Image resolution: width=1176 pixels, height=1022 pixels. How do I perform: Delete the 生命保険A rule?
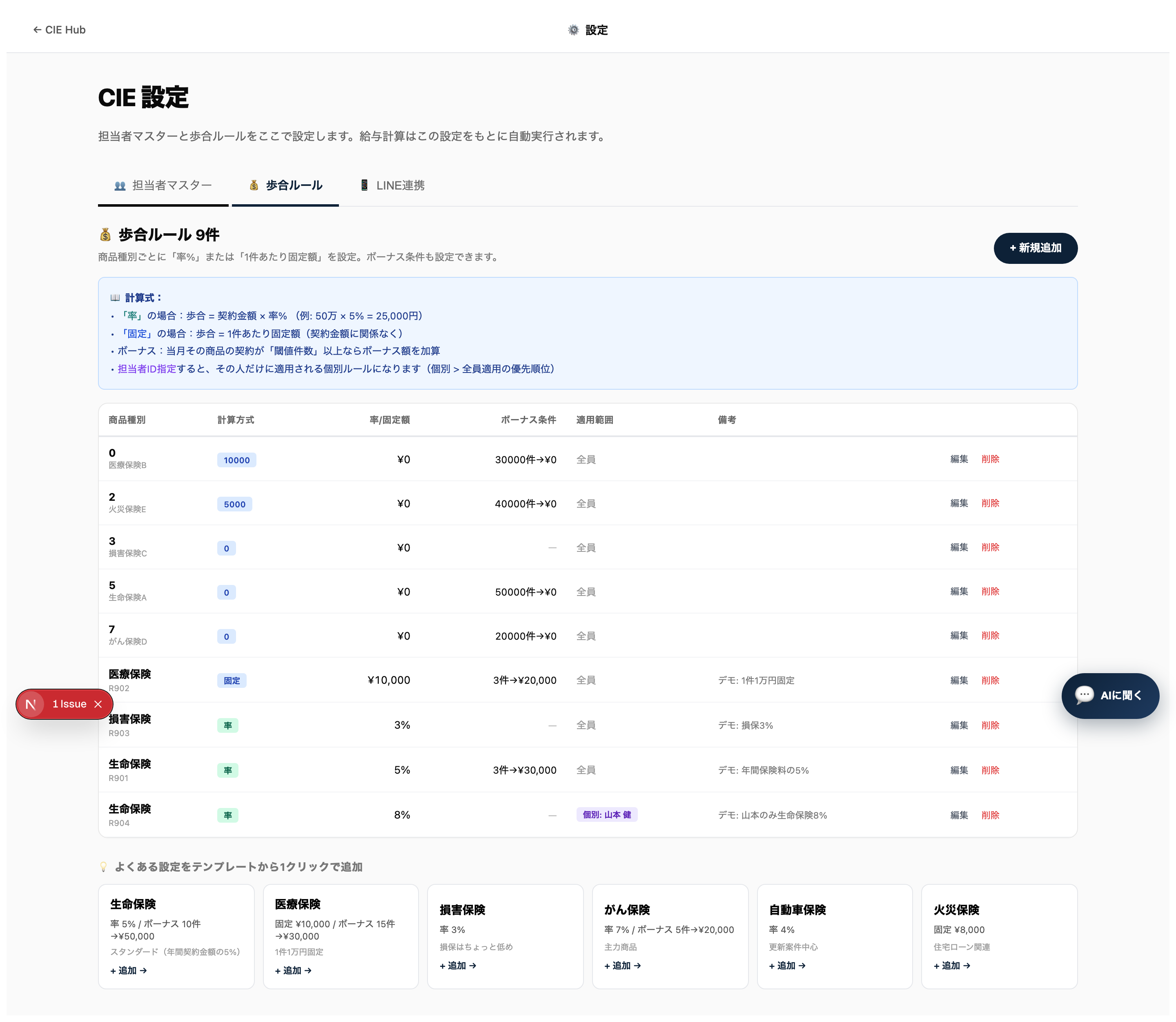pyautogui.click(x=990, y=591)
